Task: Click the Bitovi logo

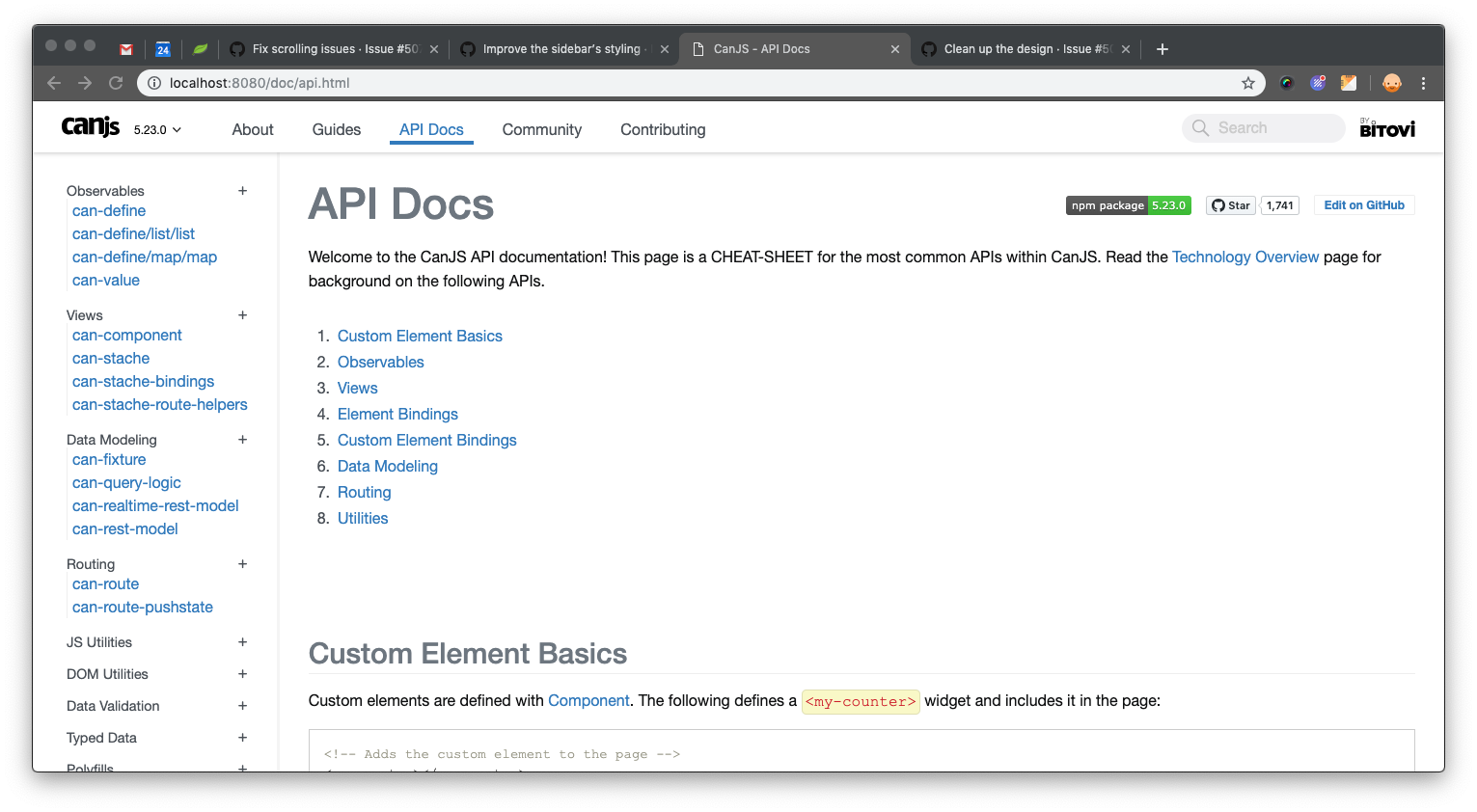Action: coord(1387,128)
